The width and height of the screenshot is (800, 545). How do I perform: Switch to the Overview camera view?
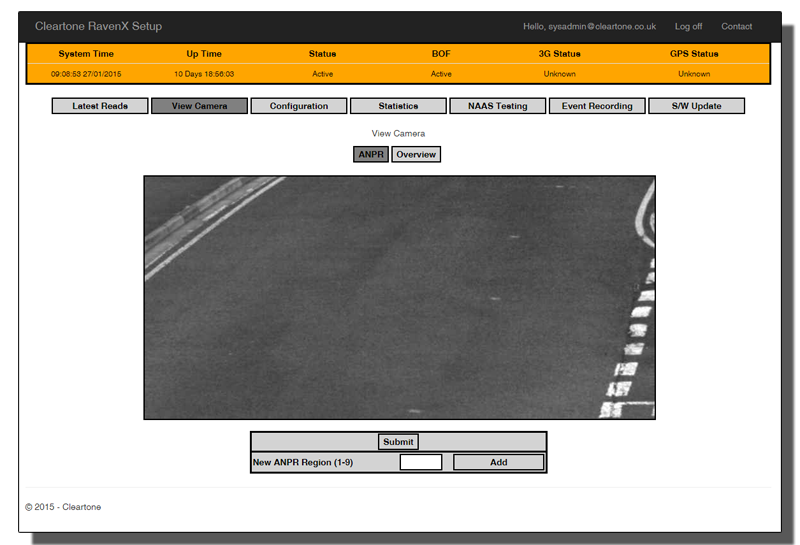[416, 155]
